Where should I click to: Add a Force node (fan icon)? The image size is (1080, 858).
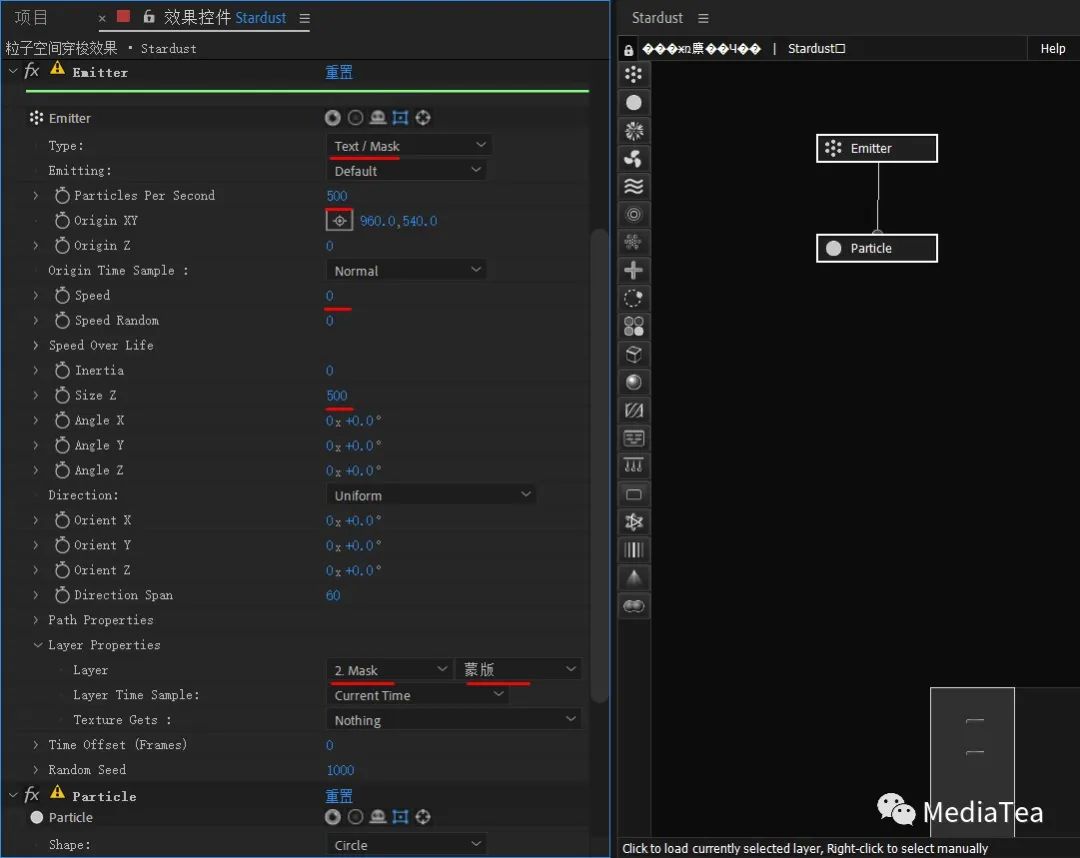[634, 159]
